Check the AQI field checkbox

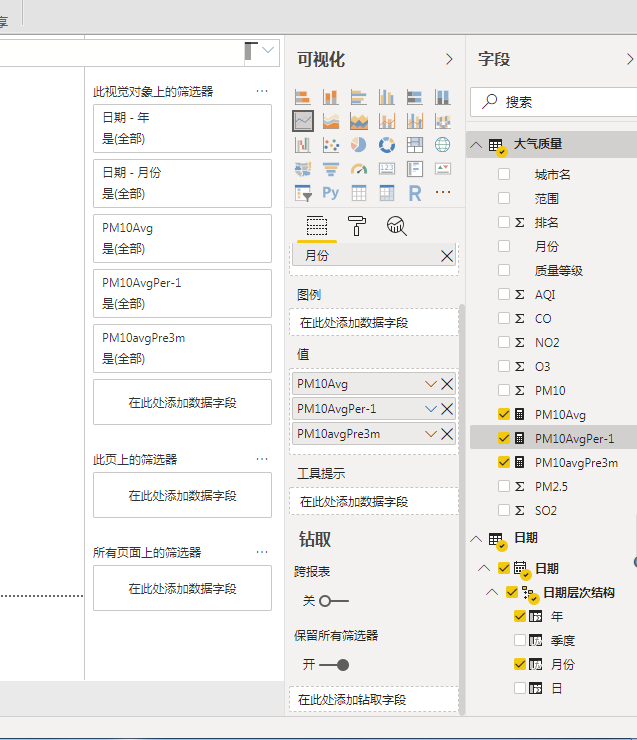tap(504, 294)
